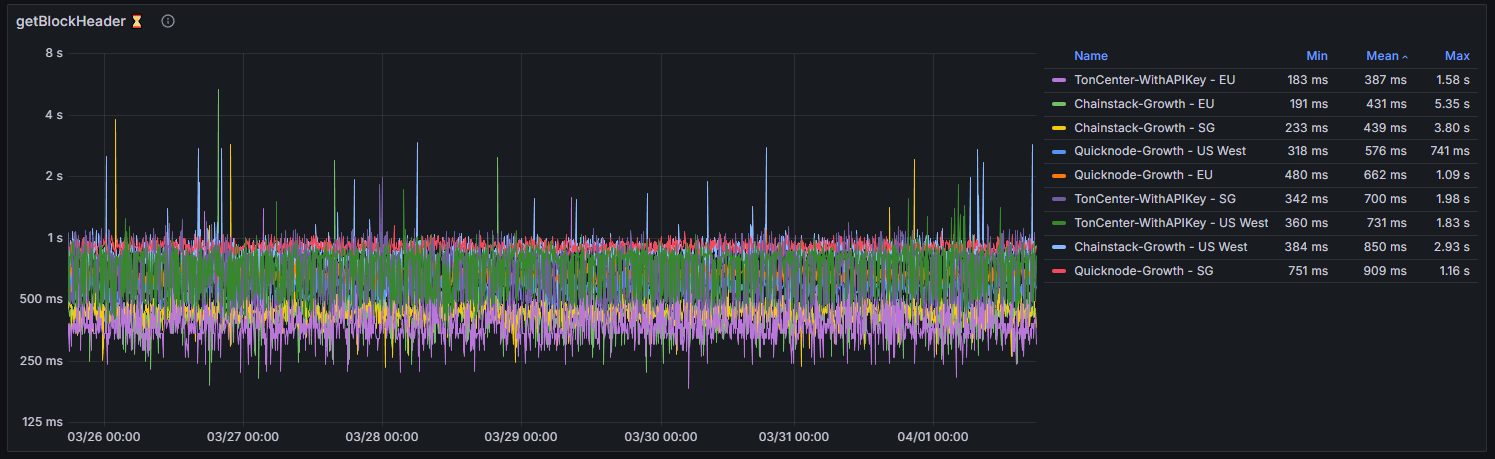Toggle TonCenter-WithAPIKey - SG series in legend

pyautogui.click(x=1155, y=199)
